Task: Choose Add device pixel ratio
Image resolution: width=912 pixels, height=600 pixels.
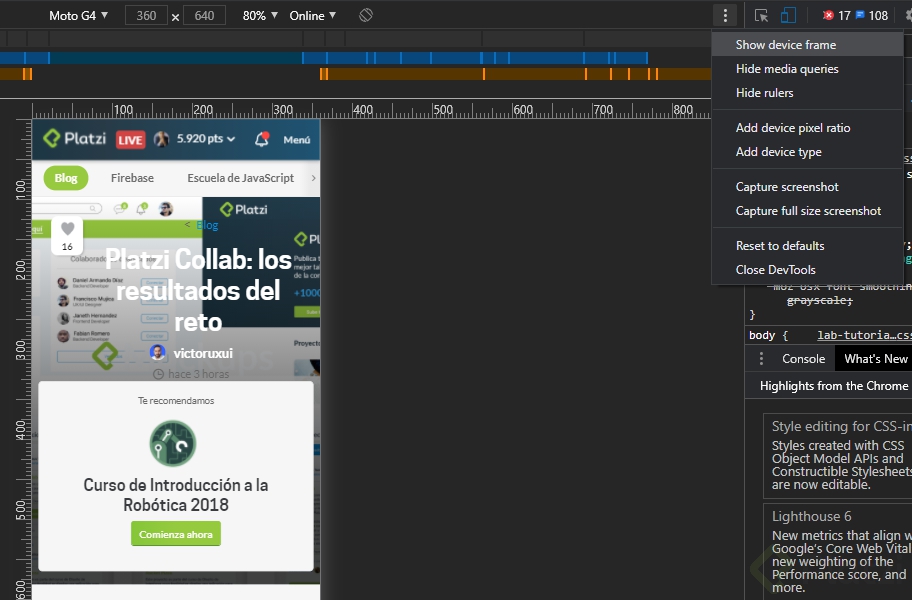Action: [x=807, y=128]
